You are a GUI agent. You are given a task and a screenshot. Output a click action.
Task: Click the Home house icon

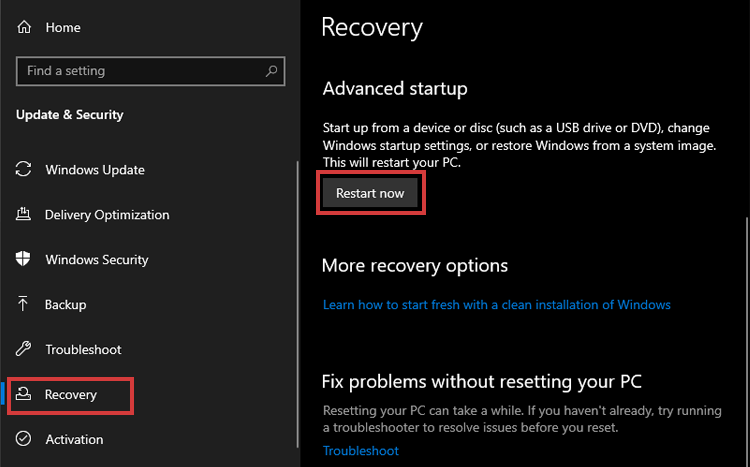24,27
